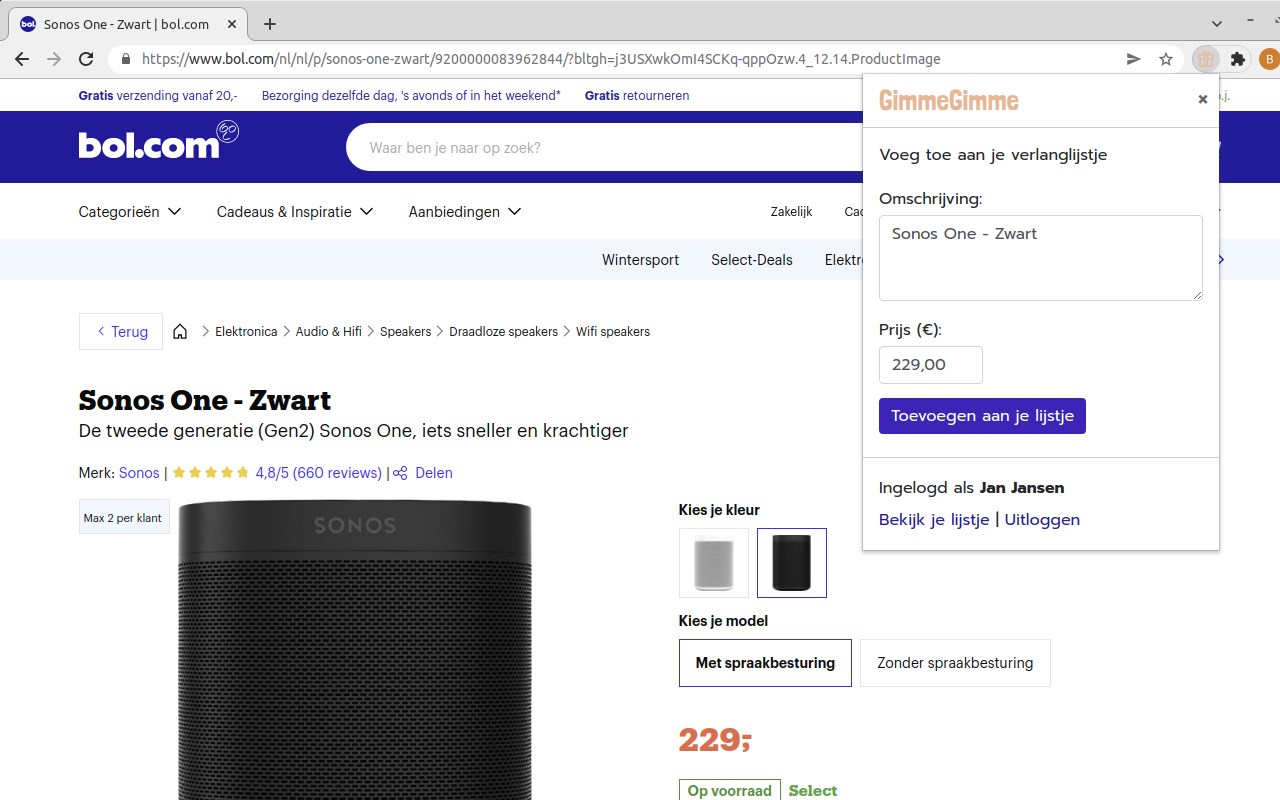Click the Sonos One - Zwart product title
This screenshot has height=800, width=1280.
[x=205, y=400]
